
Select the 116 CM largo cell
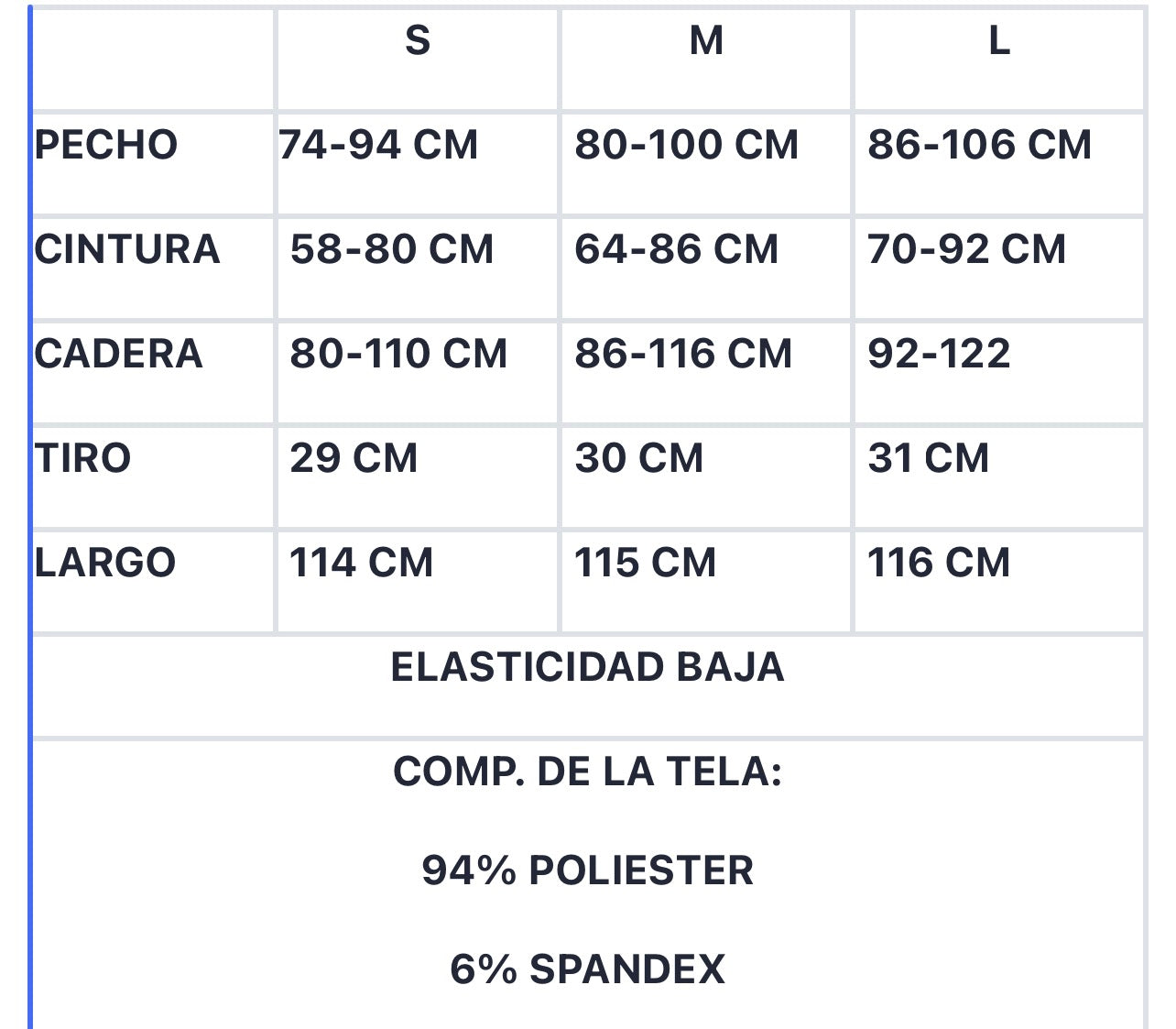[939, 563]
